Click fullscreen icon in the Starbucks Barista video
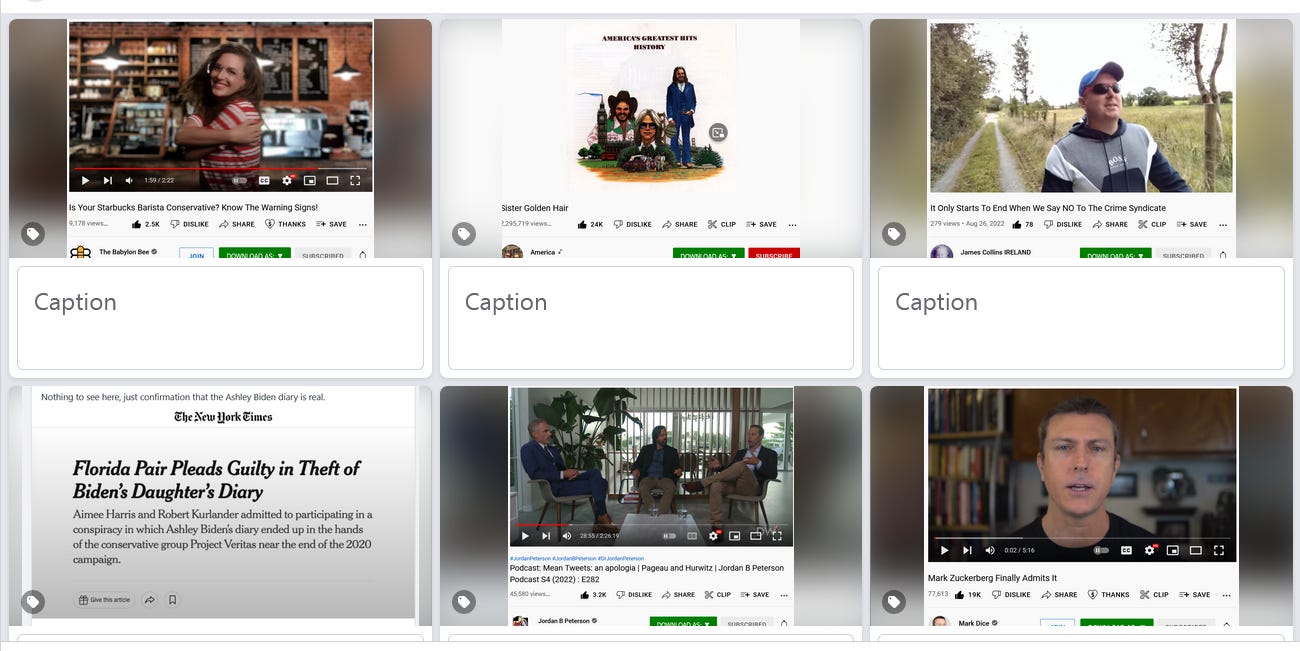 click(355, 181)
